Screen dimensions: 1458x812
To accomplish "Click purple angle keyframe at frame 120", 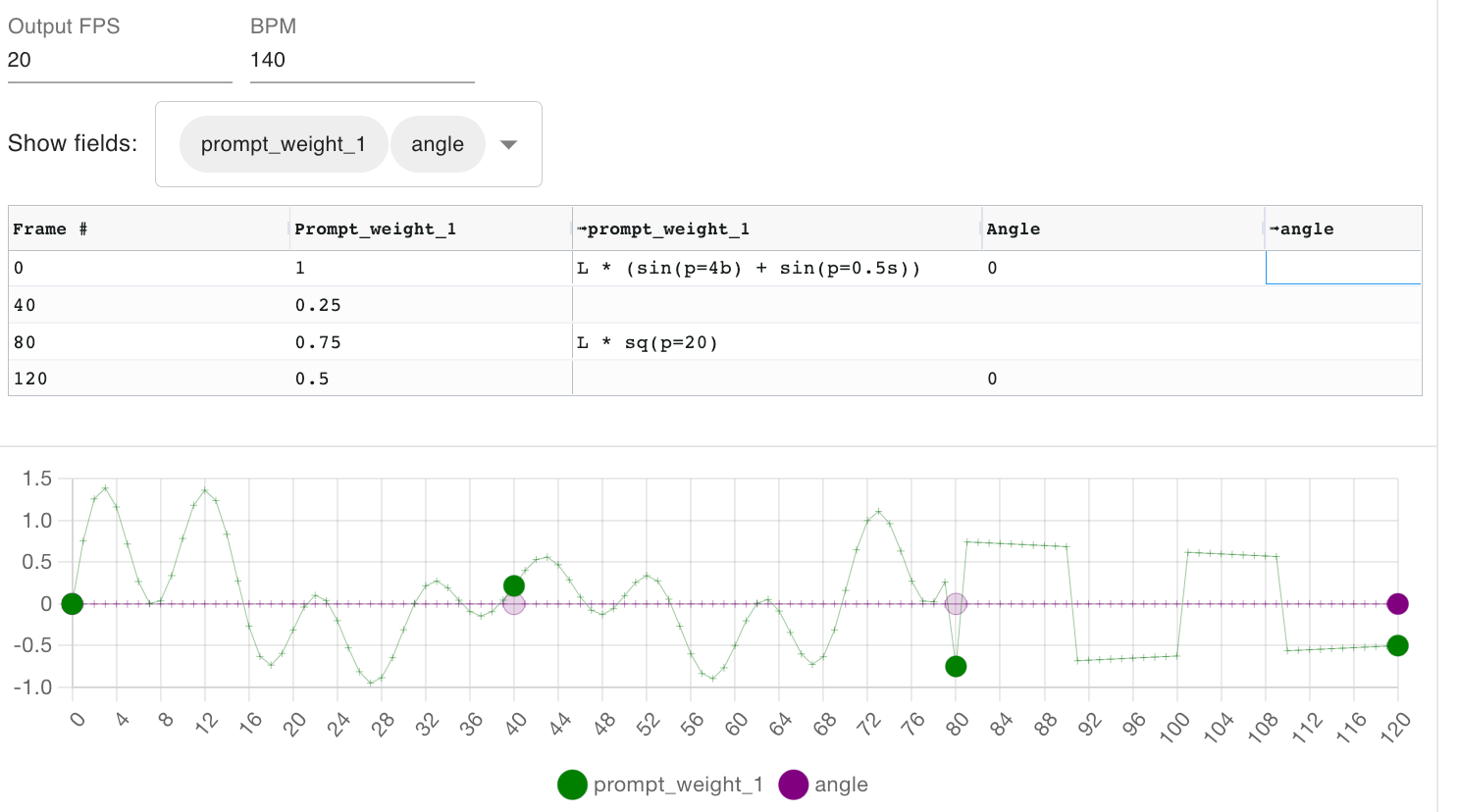I will pos(1398,604).
